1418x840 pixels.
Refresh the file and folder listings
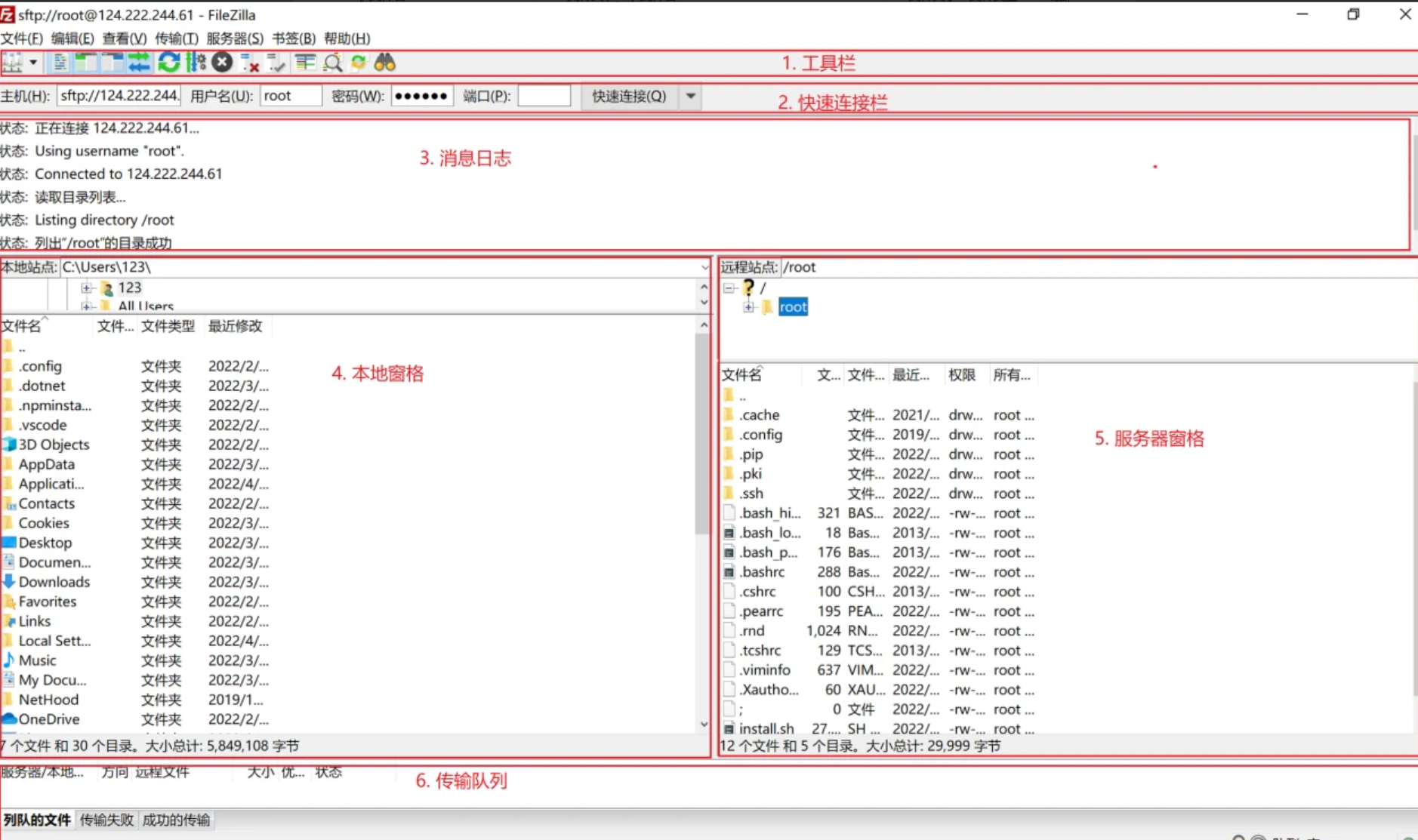pos(168,63)
